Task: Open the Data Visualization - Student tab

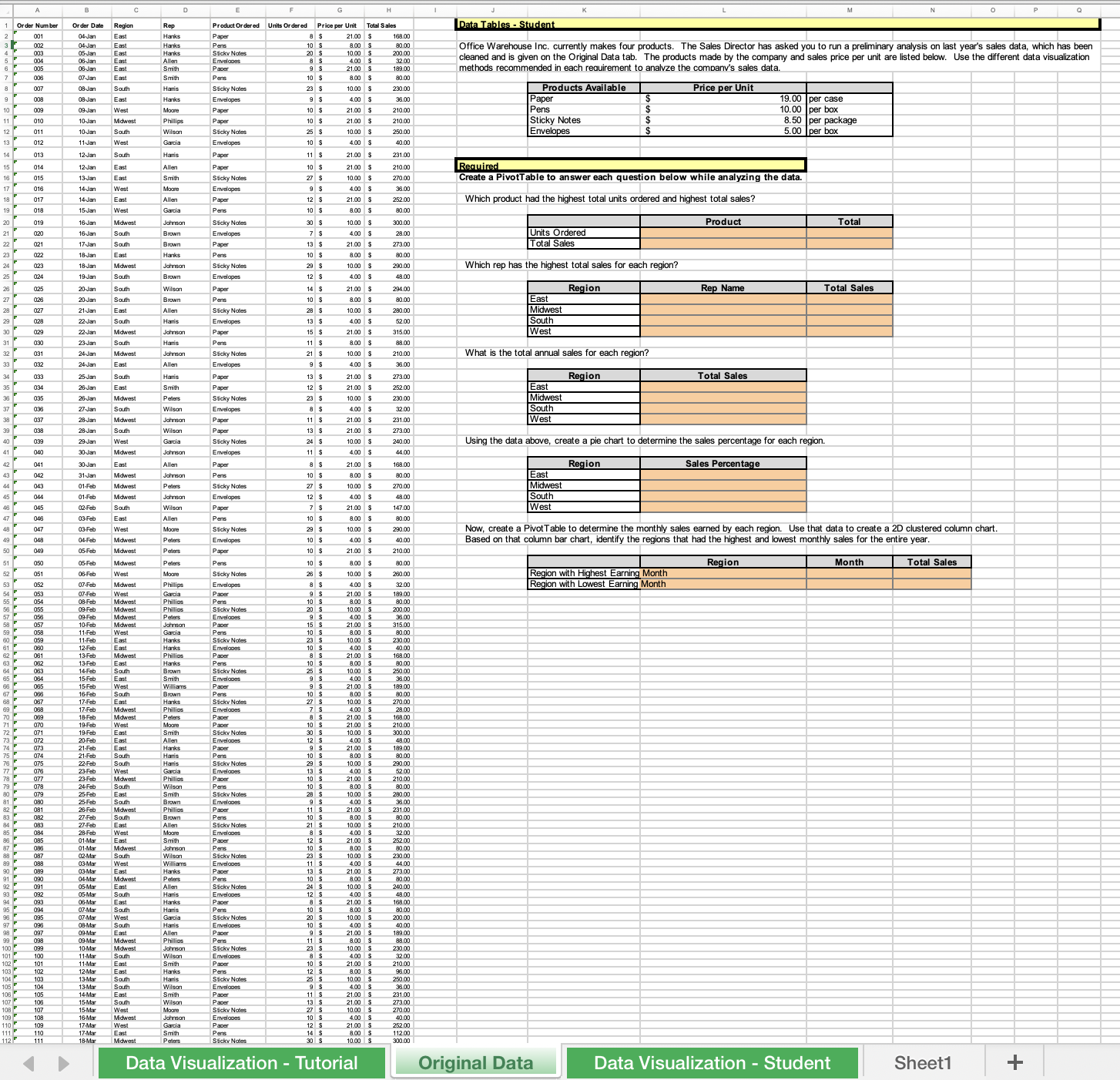Action: (x=709, y=1062)
